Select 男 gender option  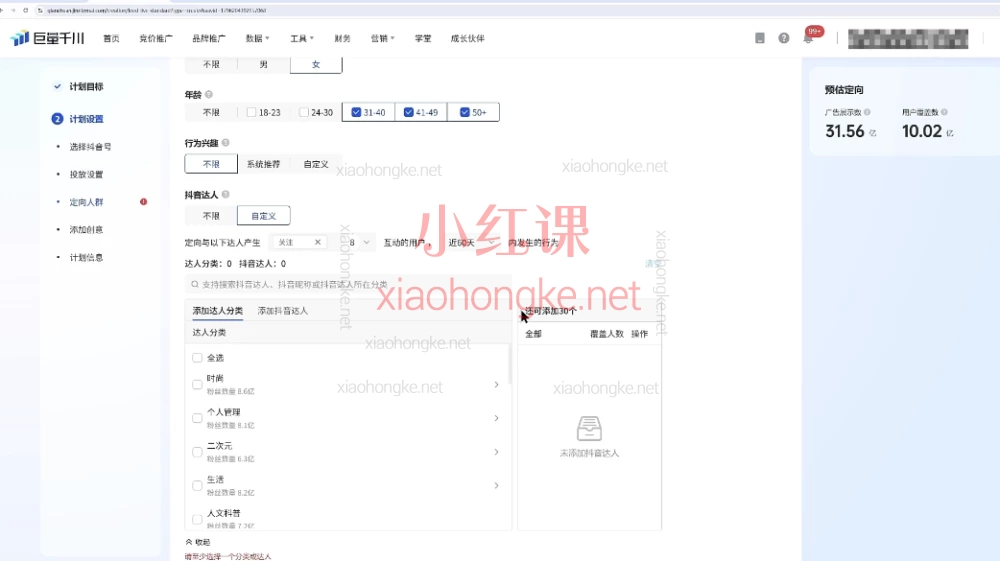click(263, 64)
